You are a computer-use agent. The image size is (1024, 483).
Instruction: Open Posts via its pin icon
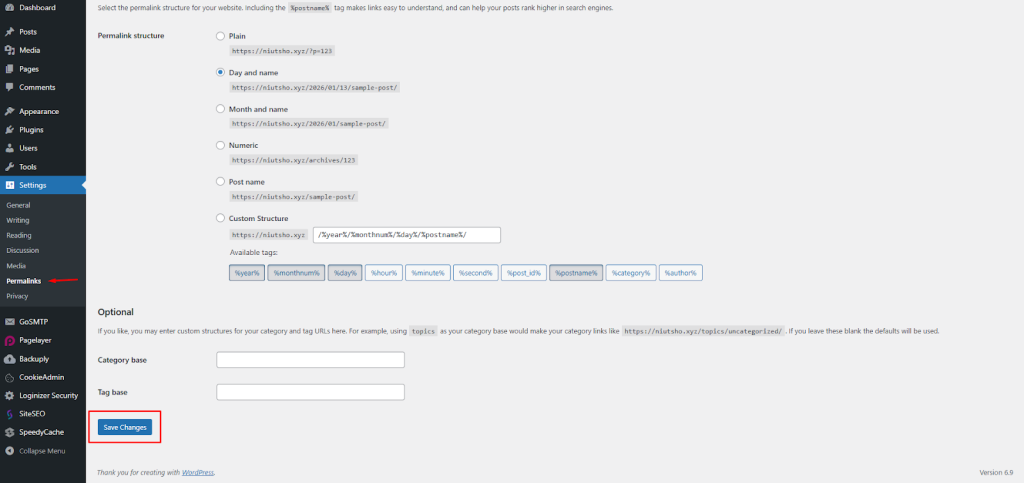(9, 32)
